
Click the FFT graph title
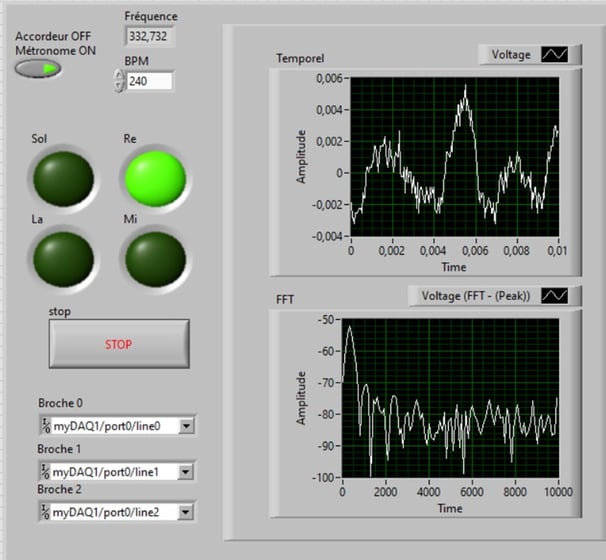pyautogui.click(x=285, y=300)
